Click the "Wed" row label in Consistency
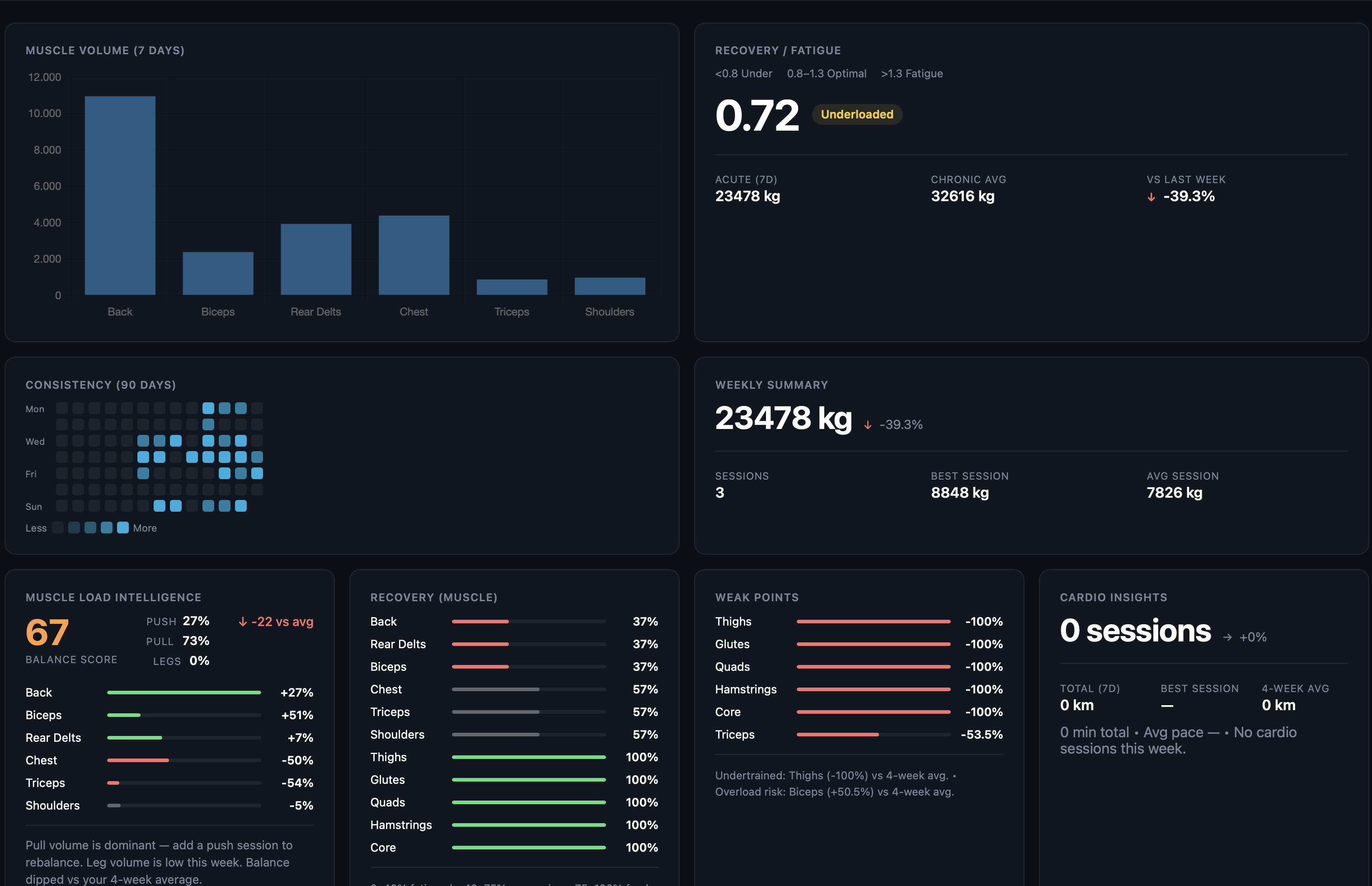Screen dimensions: 1372x886 [34, 441]
